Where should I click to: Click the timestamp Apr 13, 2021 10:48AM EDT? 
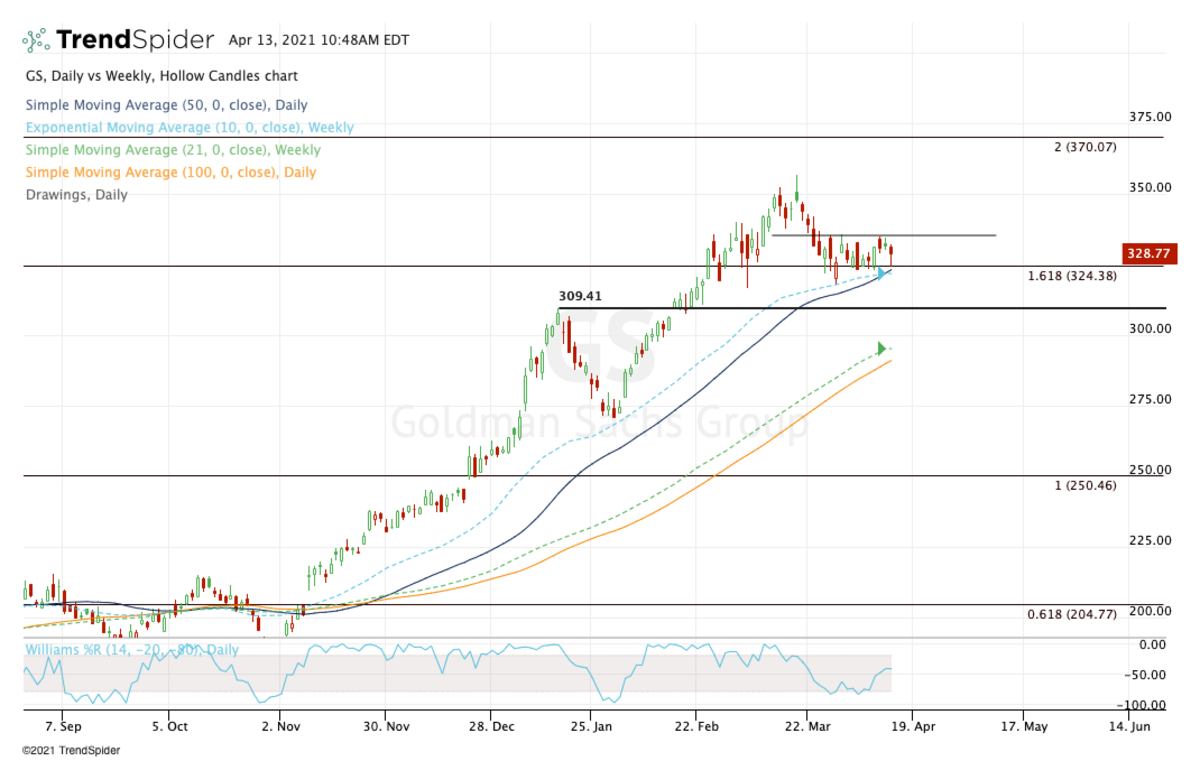pos(318,41)
